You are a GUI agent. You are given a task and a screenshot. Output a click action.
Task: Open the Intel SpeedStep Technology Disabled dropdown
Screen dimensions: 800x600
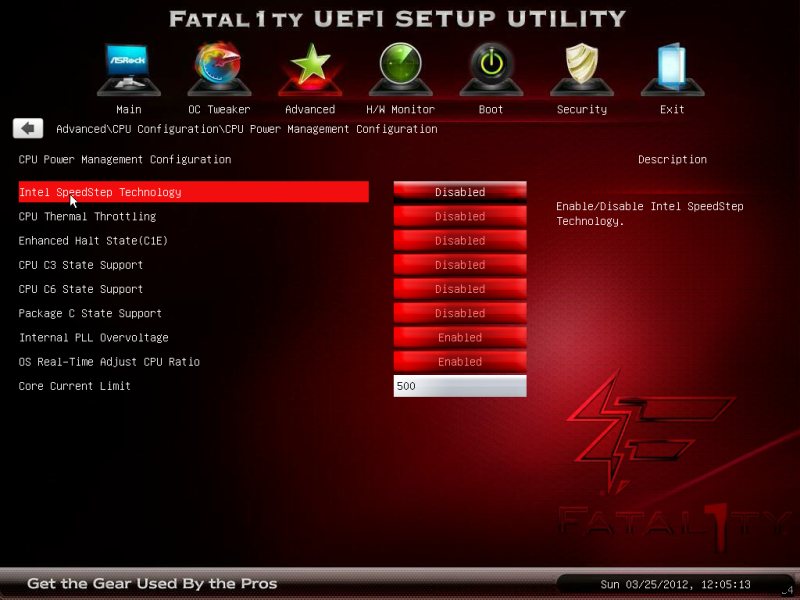460,192
